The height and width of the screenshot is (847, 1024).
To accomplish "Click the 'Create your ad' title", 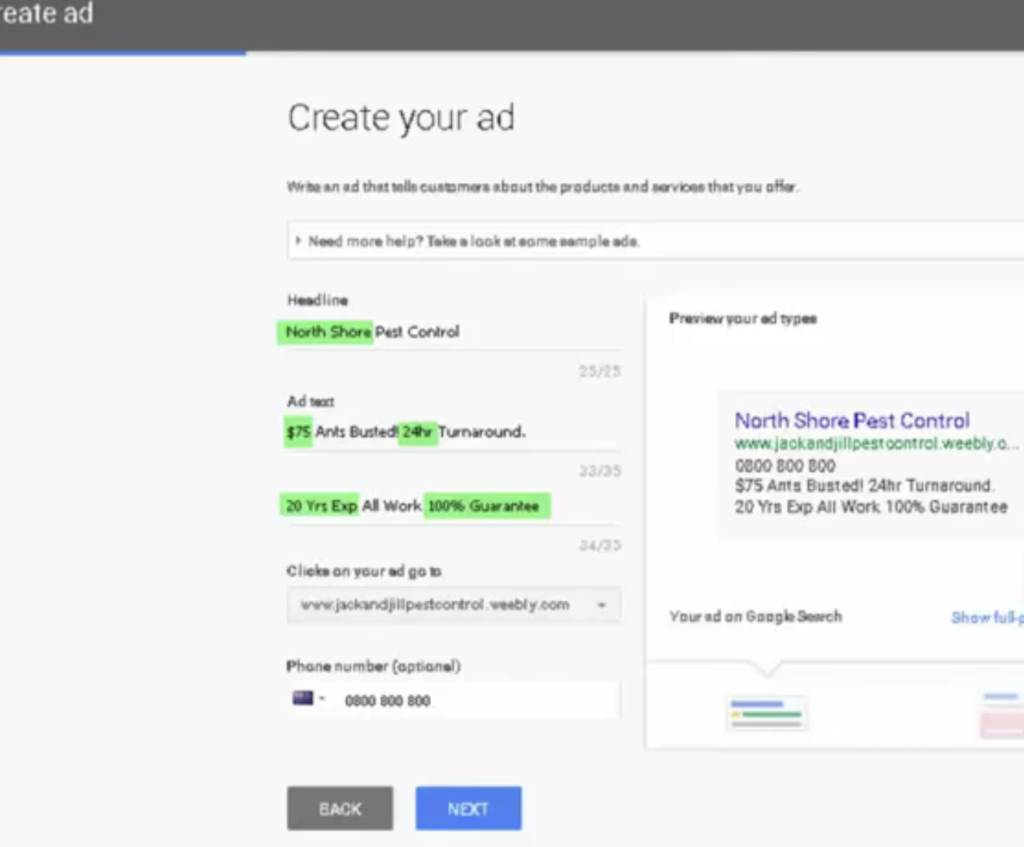I will [401, 118].
